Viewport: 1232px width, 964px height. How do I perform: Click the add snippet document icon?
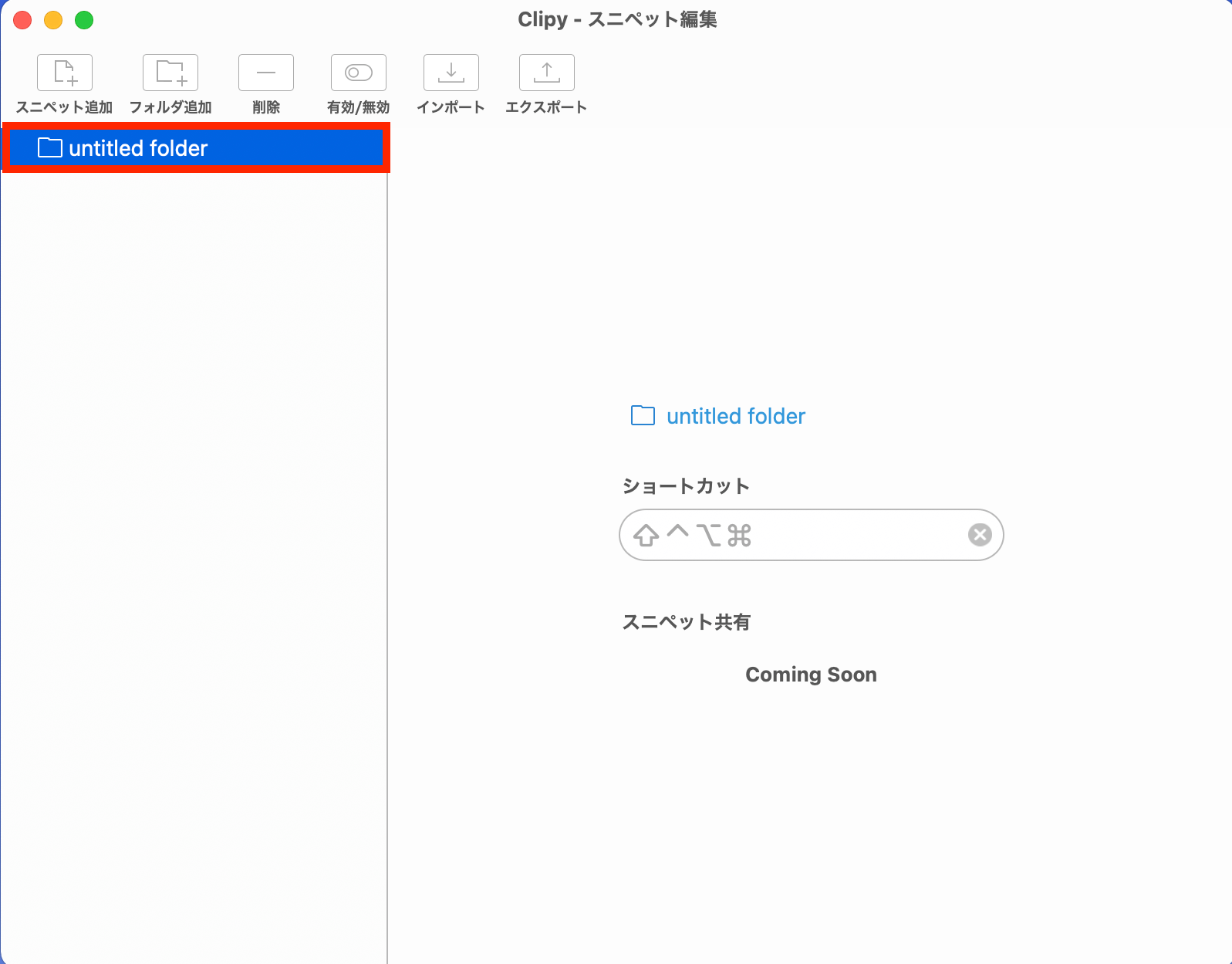(65, 73)
